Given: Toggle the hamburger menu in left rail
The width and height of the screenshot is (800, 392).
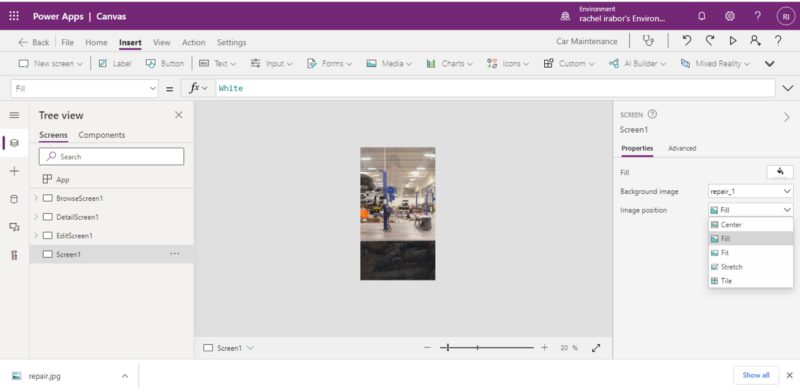Looking at the screenshot, I should [14, 115].
